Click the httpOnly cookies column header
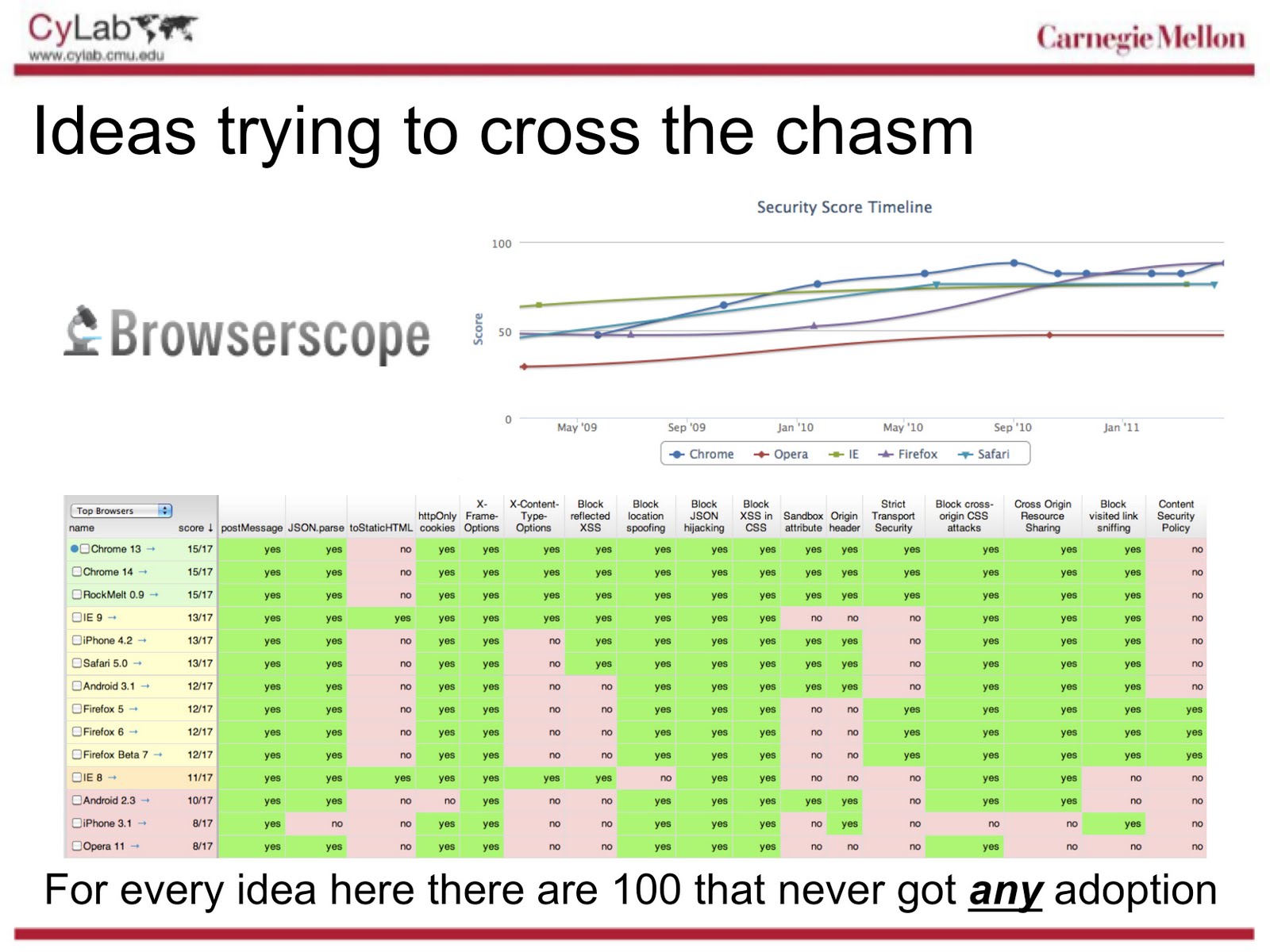The image size is (1270, 952). point(437,522)
